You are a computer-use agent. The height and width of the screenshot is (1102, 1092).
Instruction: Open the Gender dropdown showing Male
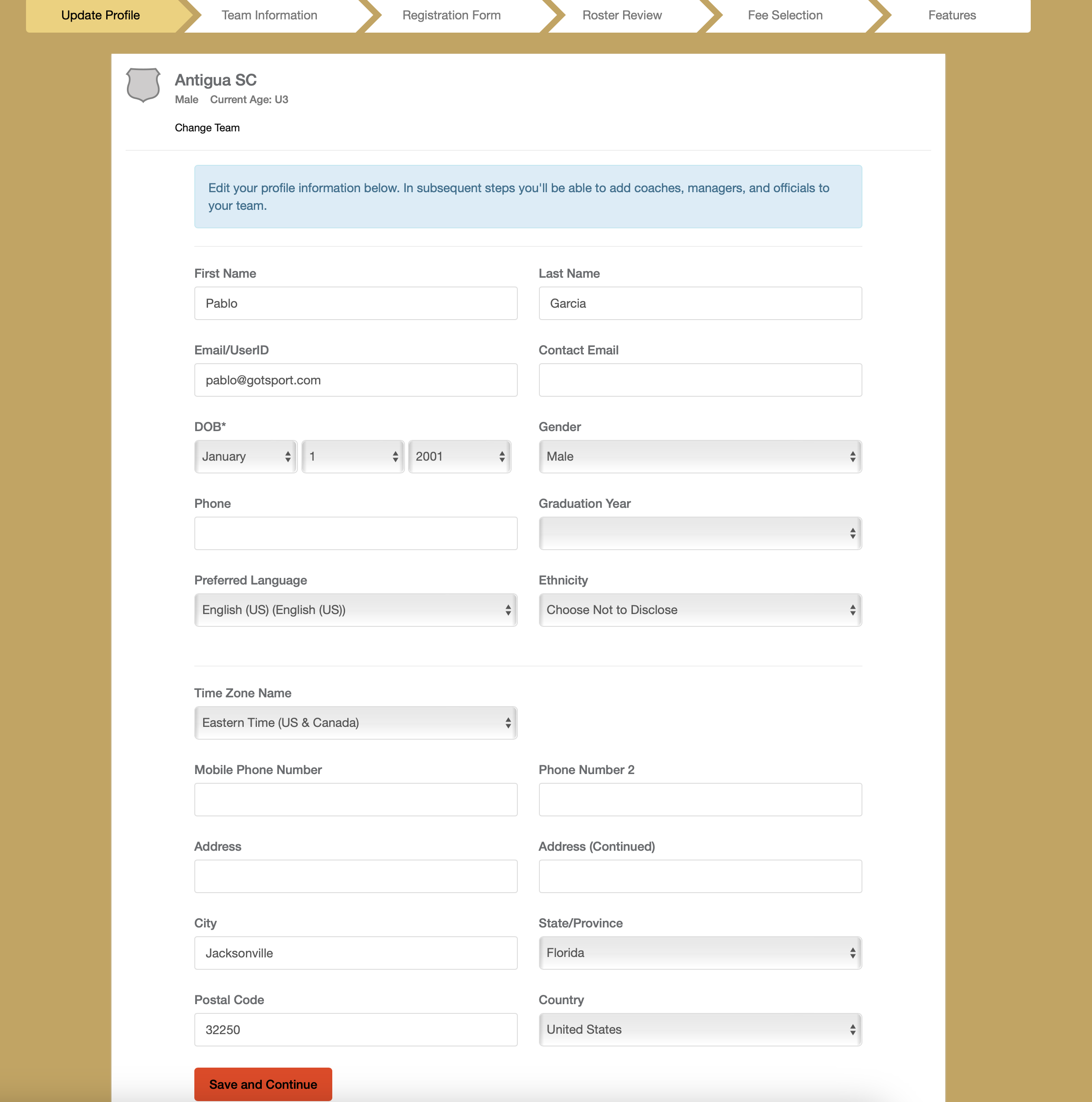[700, 456]
